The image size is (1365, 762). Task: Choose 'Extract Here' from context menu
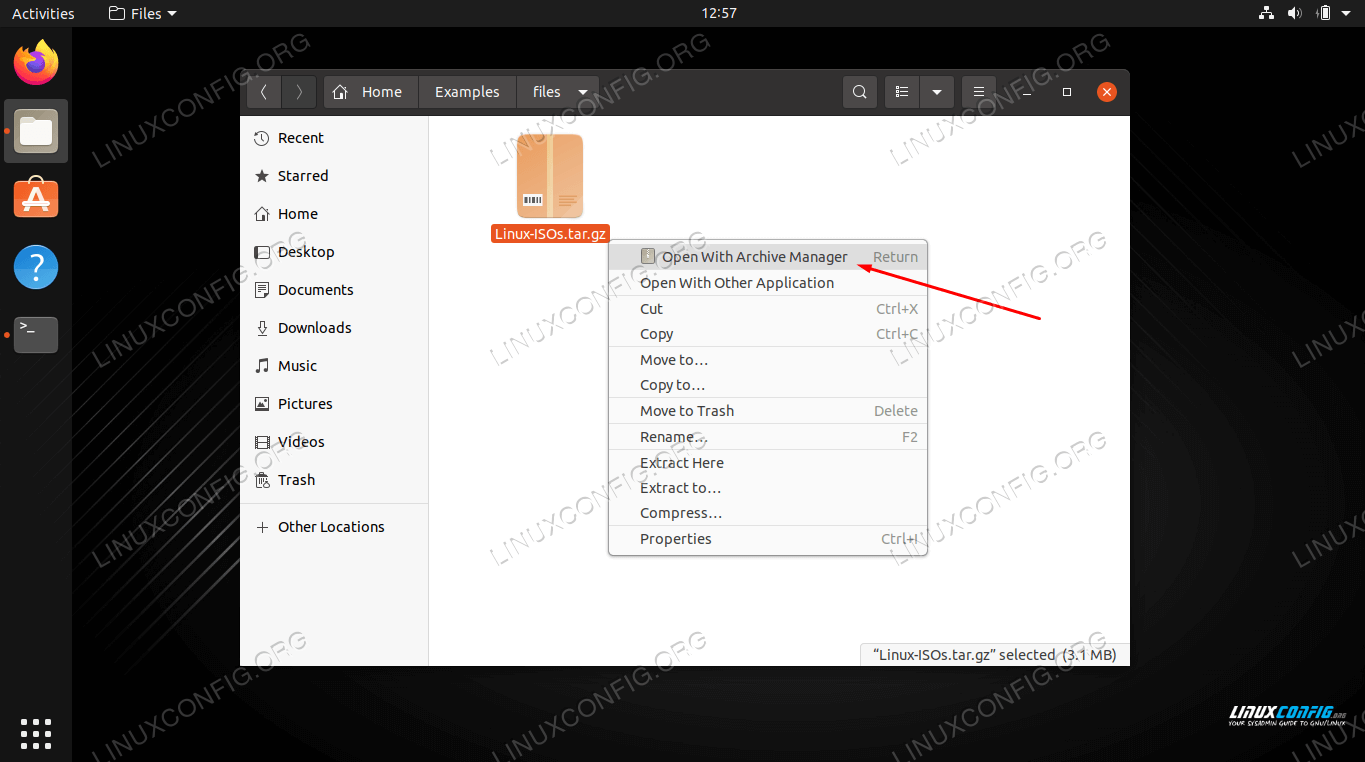[x=682, y=463]
